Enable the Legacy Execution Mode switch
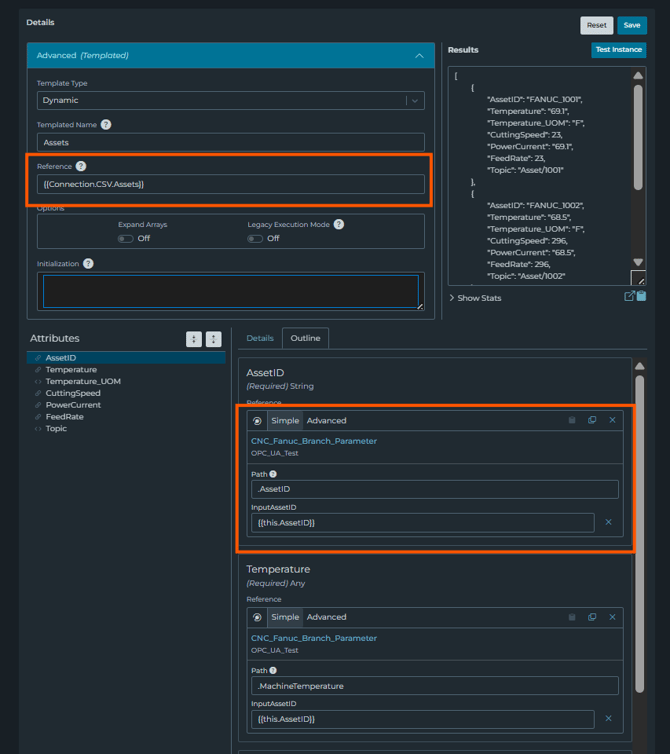670x754 pixels. coord(255,239)
